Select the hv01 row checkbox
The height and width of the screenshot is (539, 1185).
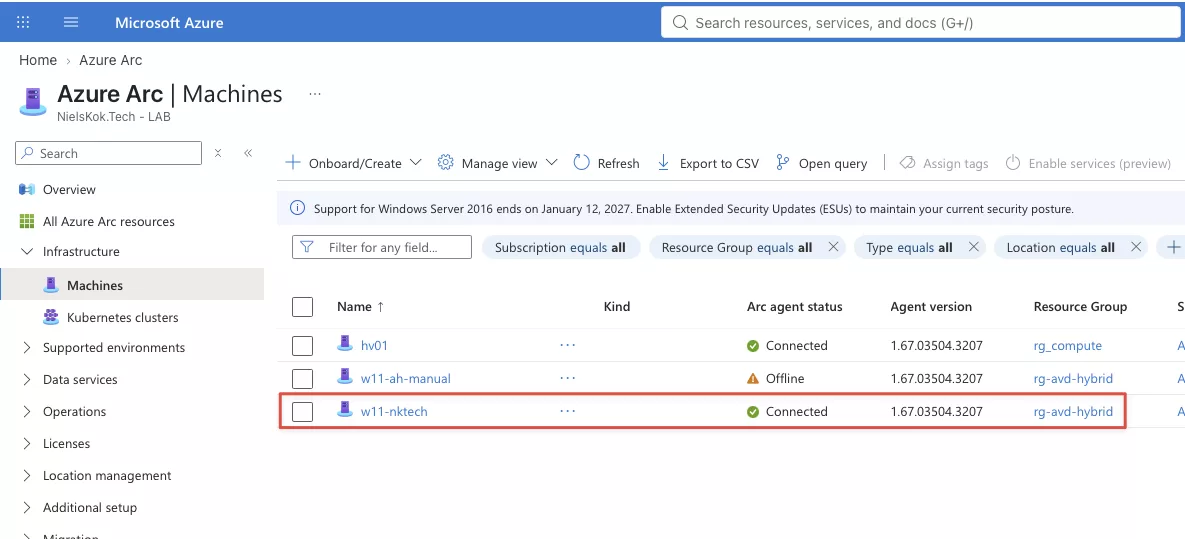click(x=302, y=345)
